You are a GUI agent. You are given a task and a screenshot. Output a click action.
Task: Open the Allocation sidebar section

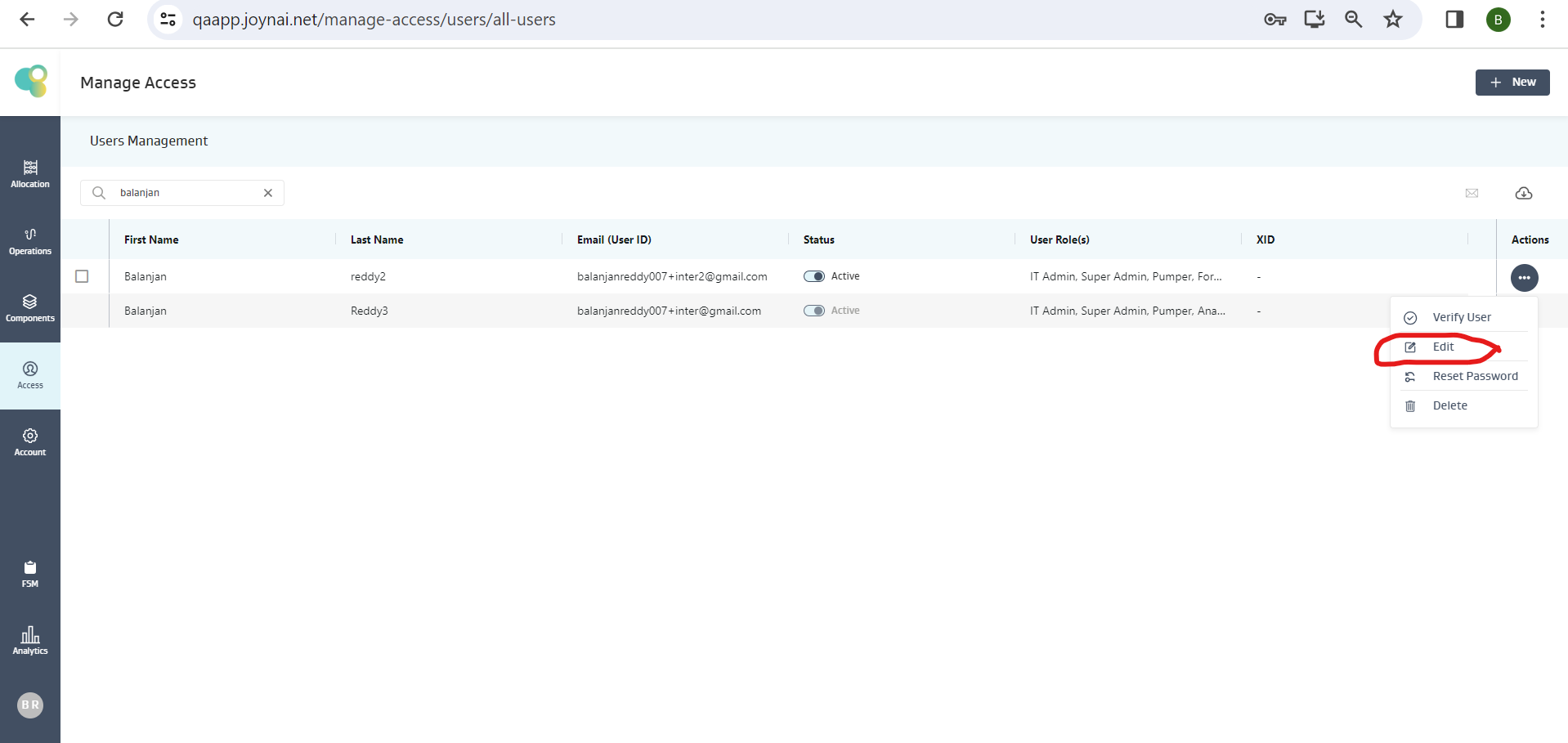point(30,174)
